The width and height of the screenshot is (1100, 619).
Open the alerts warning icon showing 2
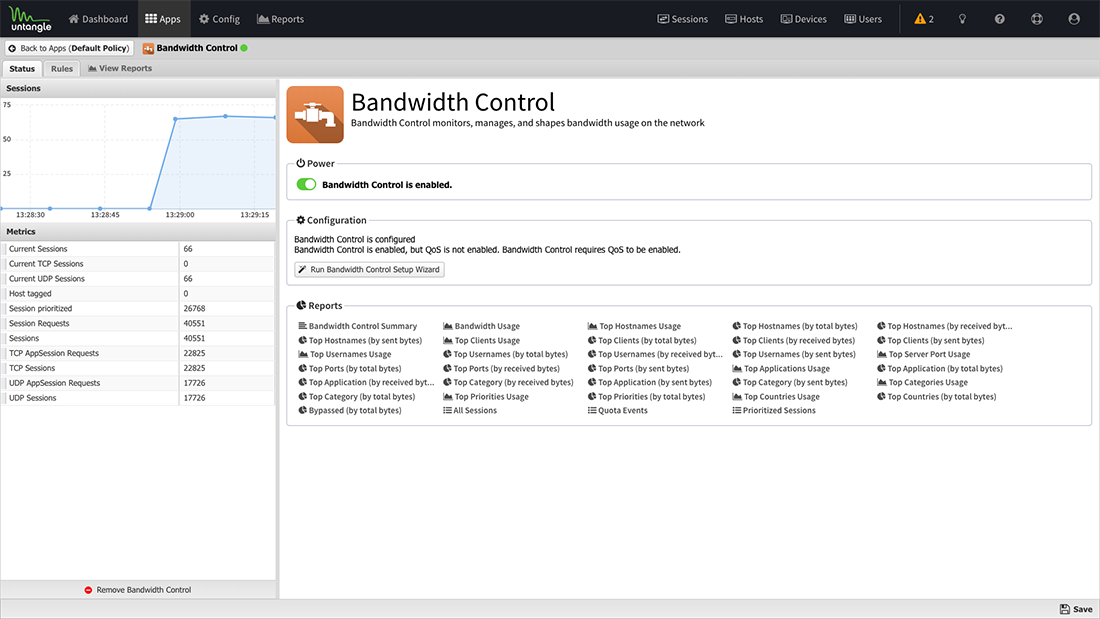pos(924,19)
